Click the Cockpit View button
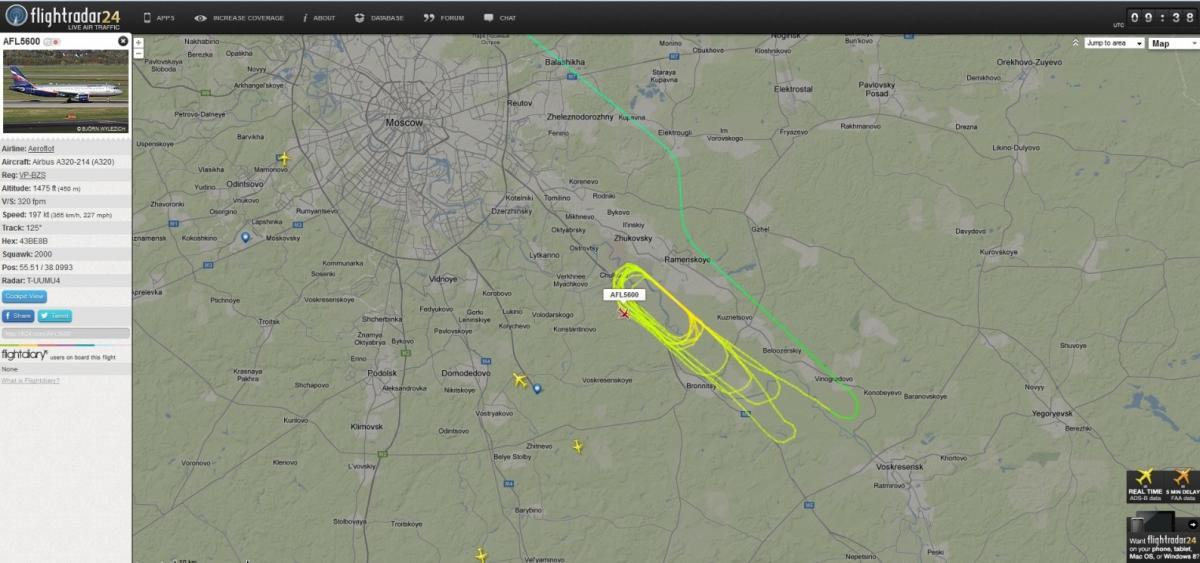The height and width of the screenshot is (563, 1200). tap(24, 296)
